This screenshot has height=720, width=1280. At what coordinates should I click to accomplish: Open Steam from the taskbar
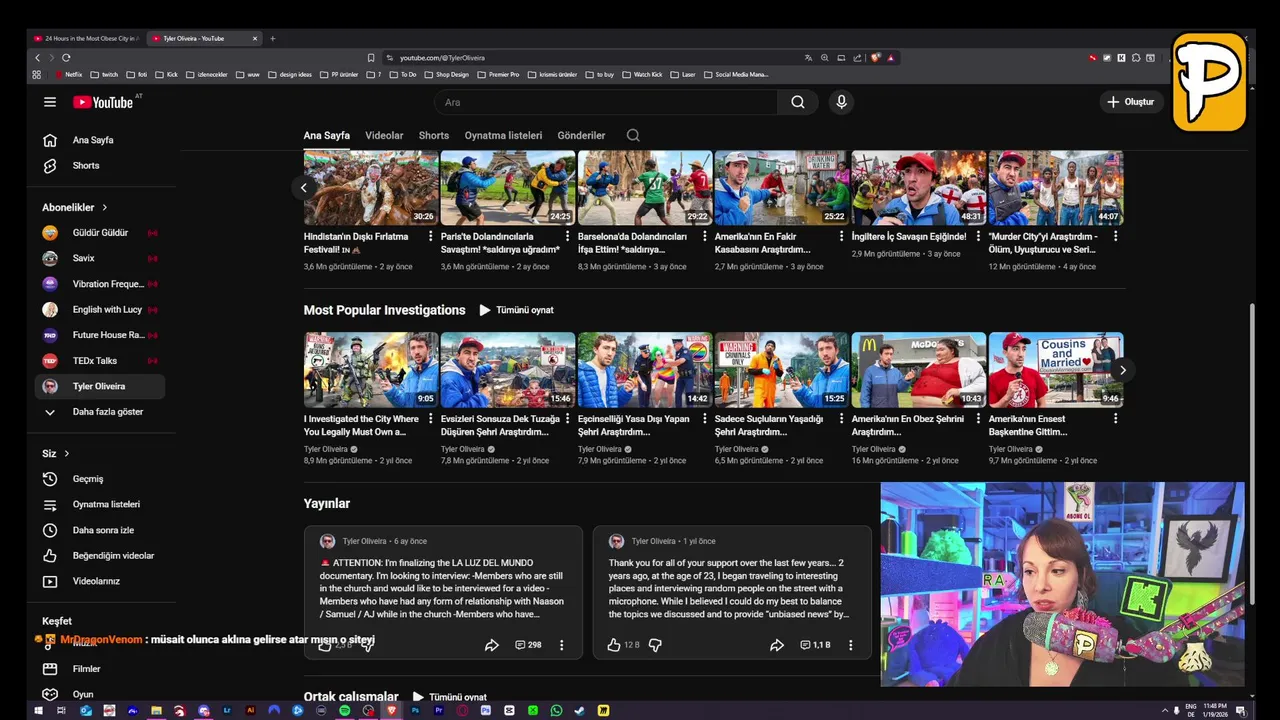pos(580,711)
